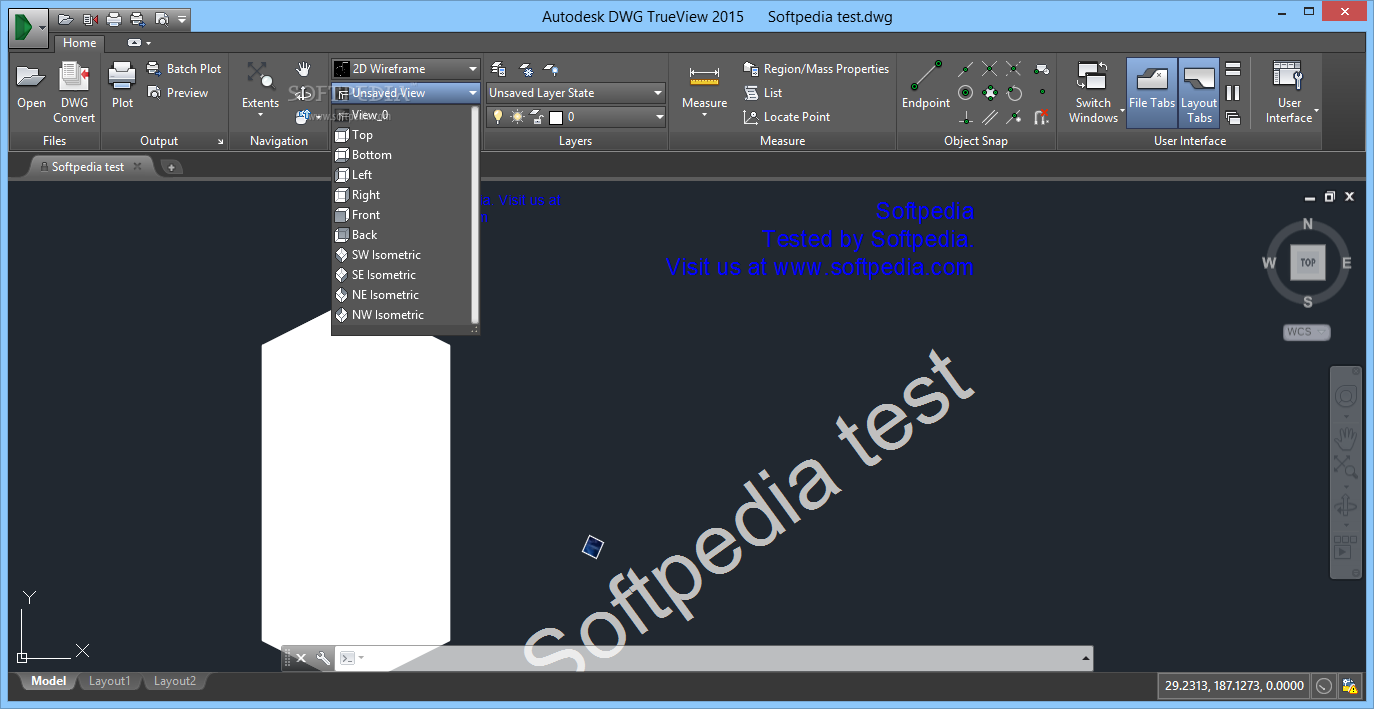The image size is (1374, 709).
Task: Open the green application menu button
Action: 27,26
